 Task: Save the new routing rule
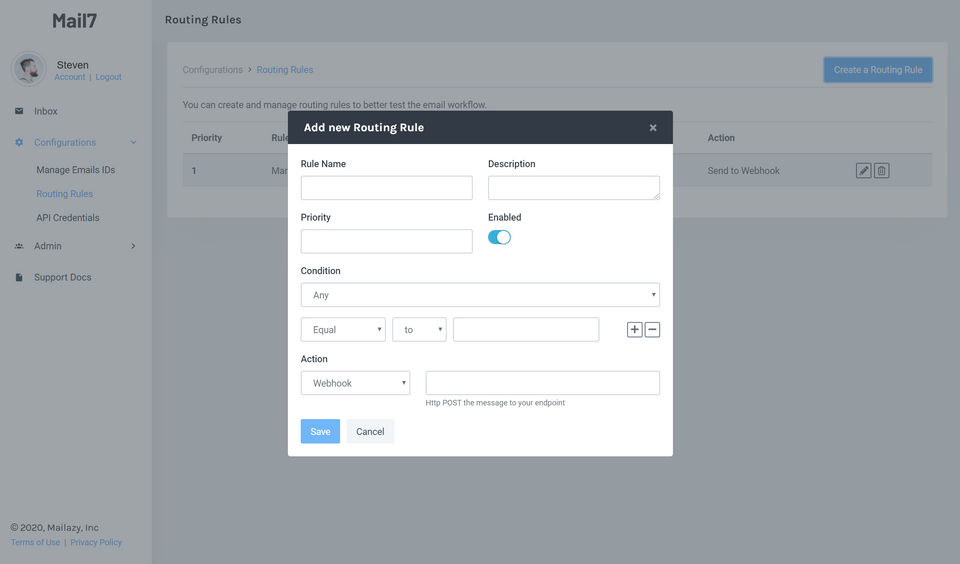(320, 432)
